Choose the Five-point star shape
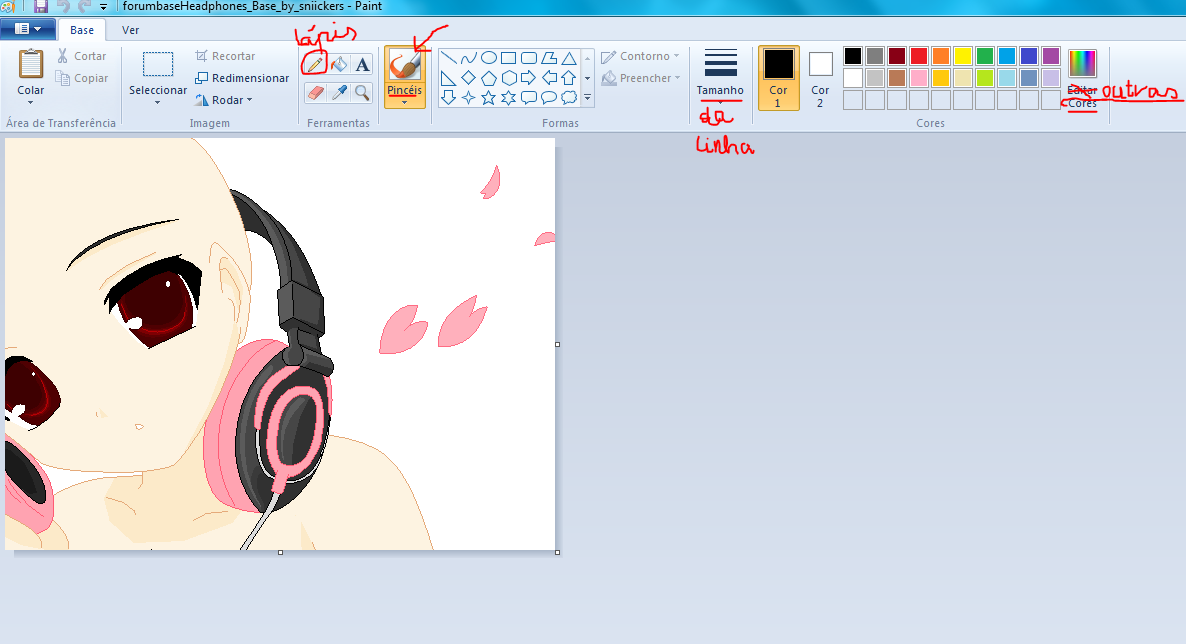Image resolution: width=1186 pixels, height=644 pixels. coord(489,97)
